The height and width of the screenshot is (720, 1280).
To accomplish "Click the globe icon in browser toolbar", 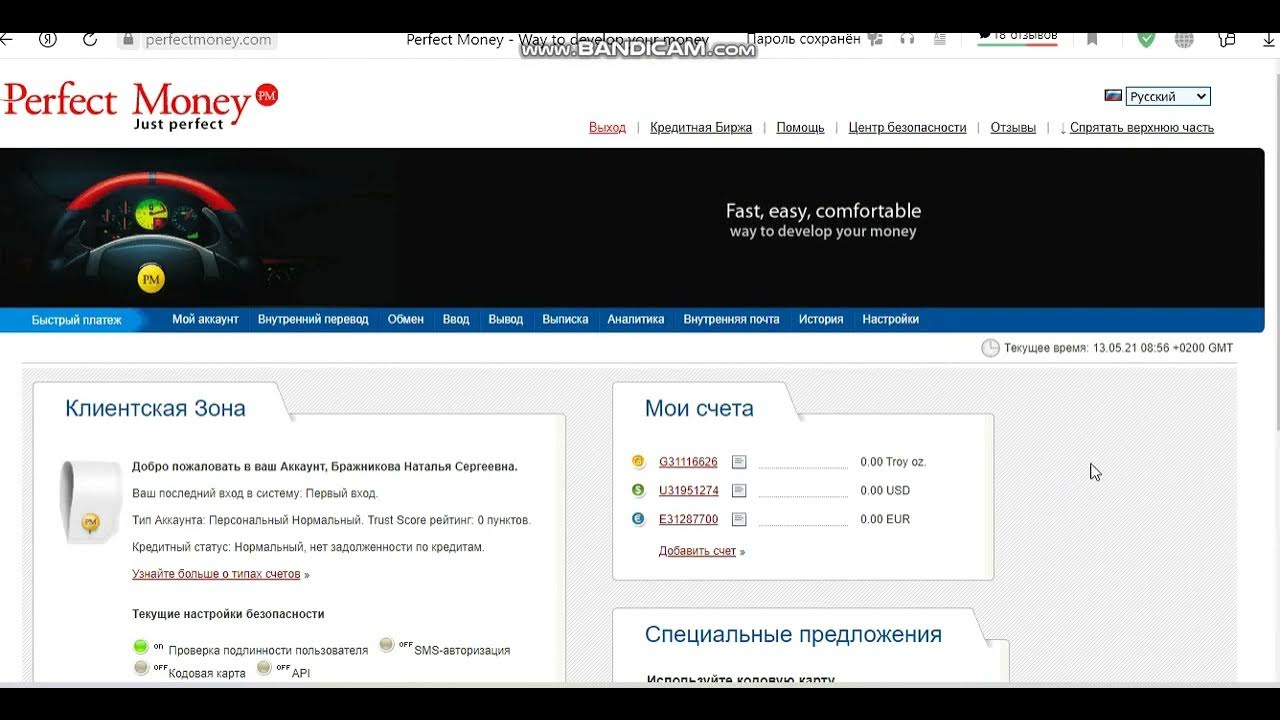I will coord(1184,40).
